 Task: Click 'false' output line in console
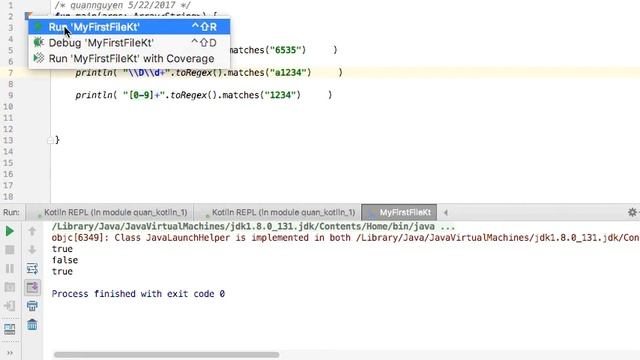(x=65, y=260)
